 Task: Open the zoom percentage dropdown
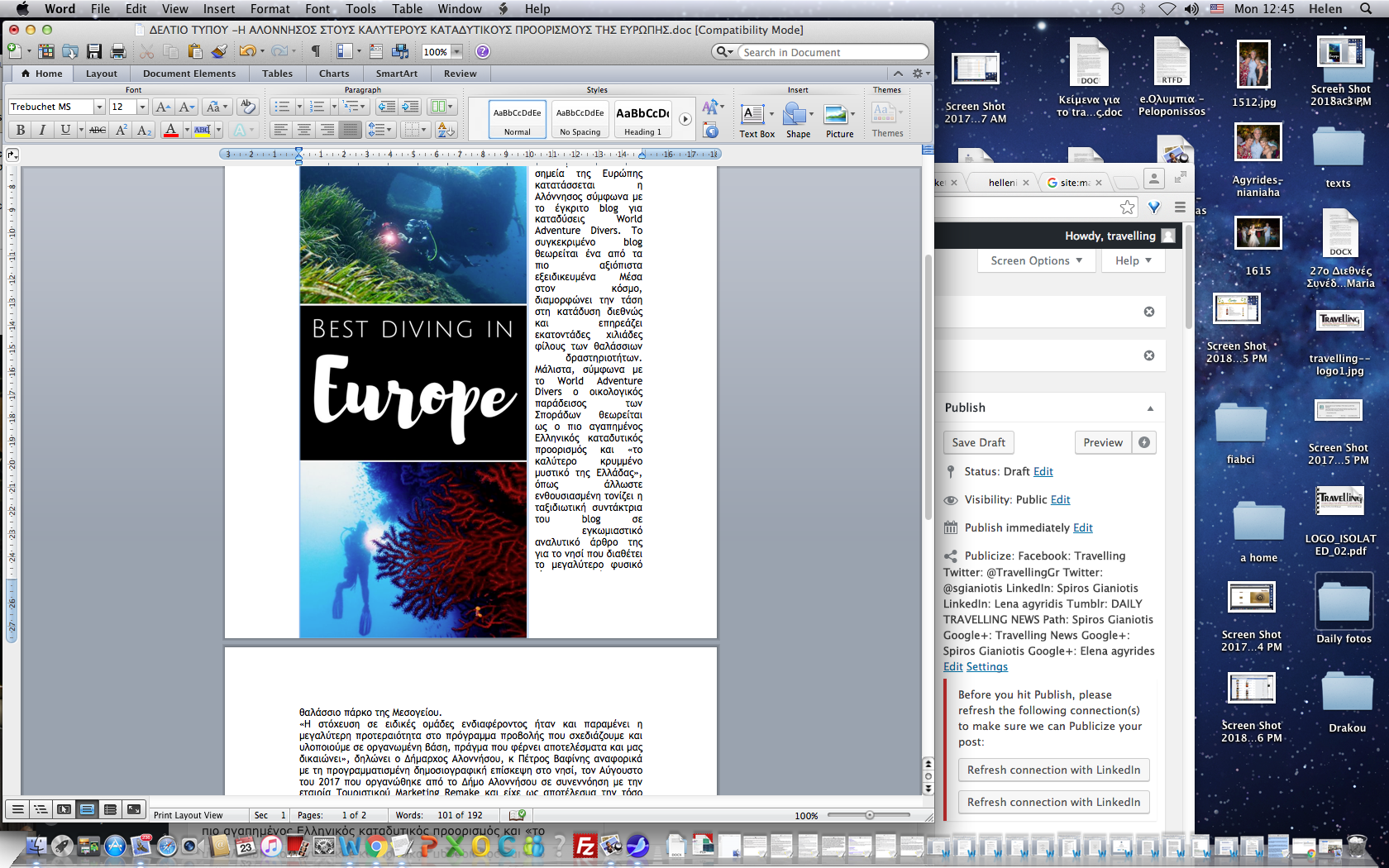click(x=456, y=52)
